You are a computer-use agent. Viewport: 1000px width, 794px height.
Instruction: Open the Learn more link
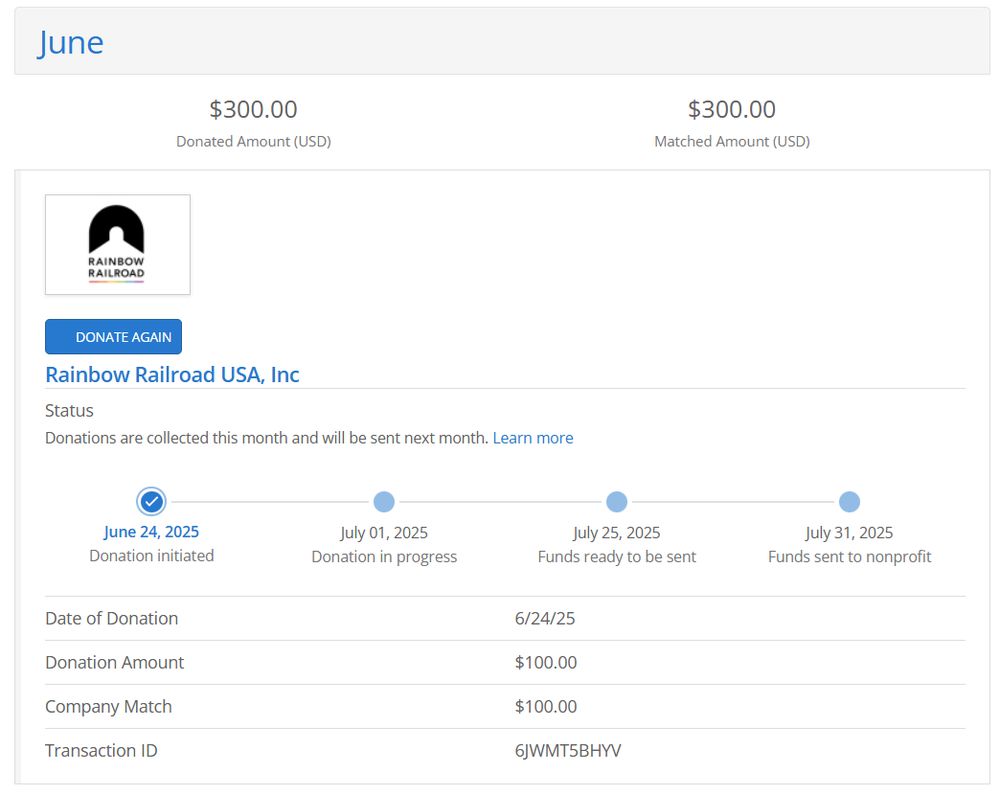click(x=533, y=438)
